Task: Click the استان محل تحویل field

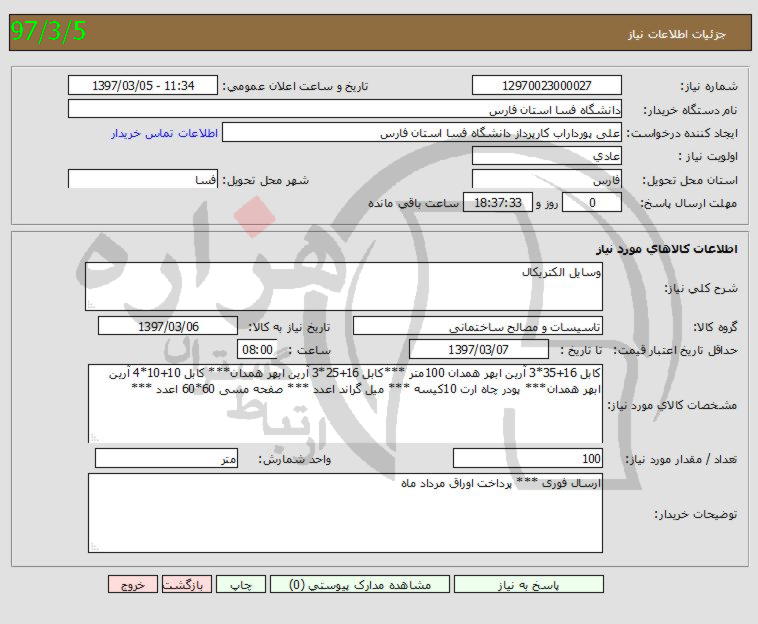Action: [x=546, y=181]
